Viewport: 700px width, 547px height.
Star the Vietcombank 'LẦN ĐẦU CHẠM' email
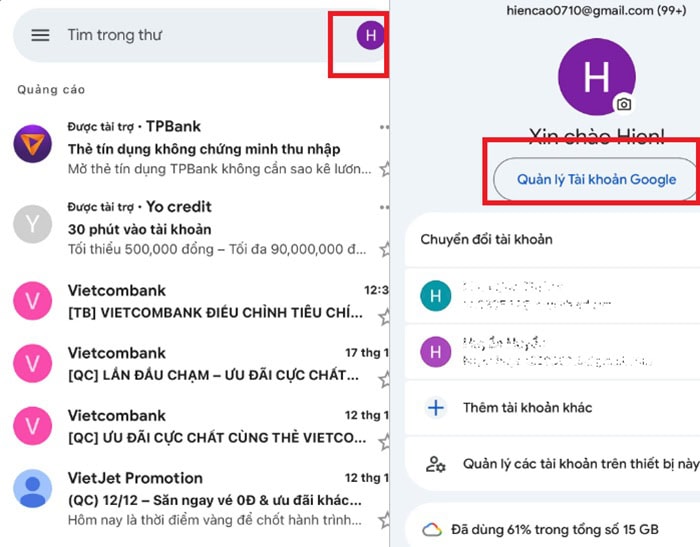[384, 380]
